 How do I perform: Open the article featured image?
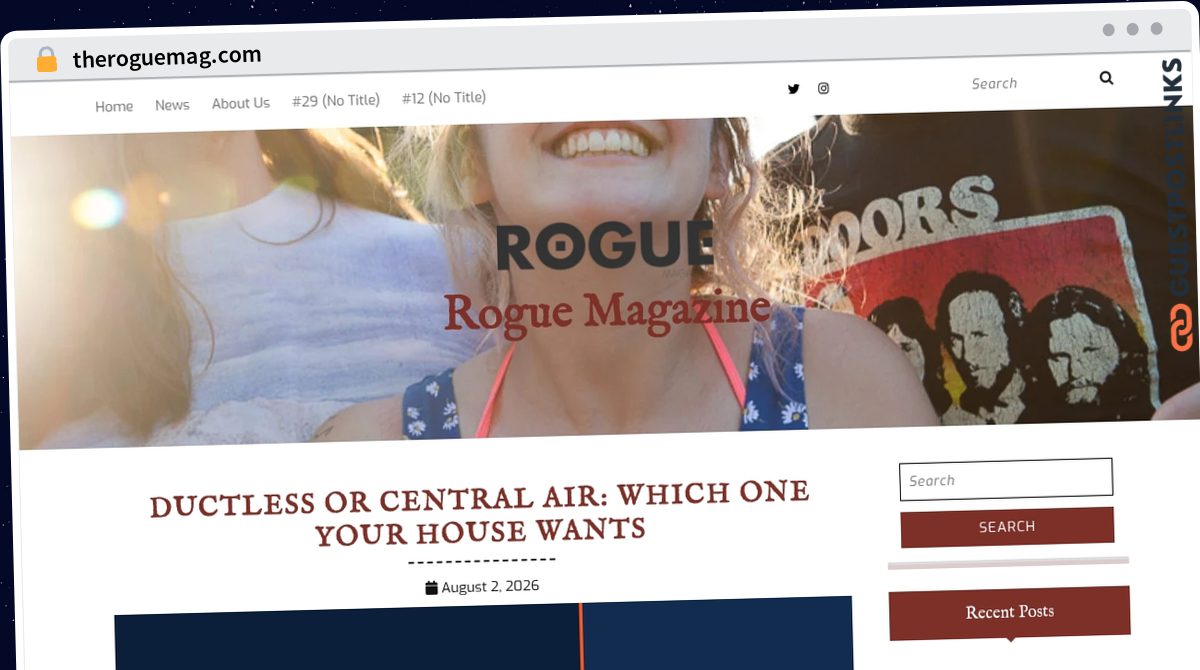coord(484,635)
